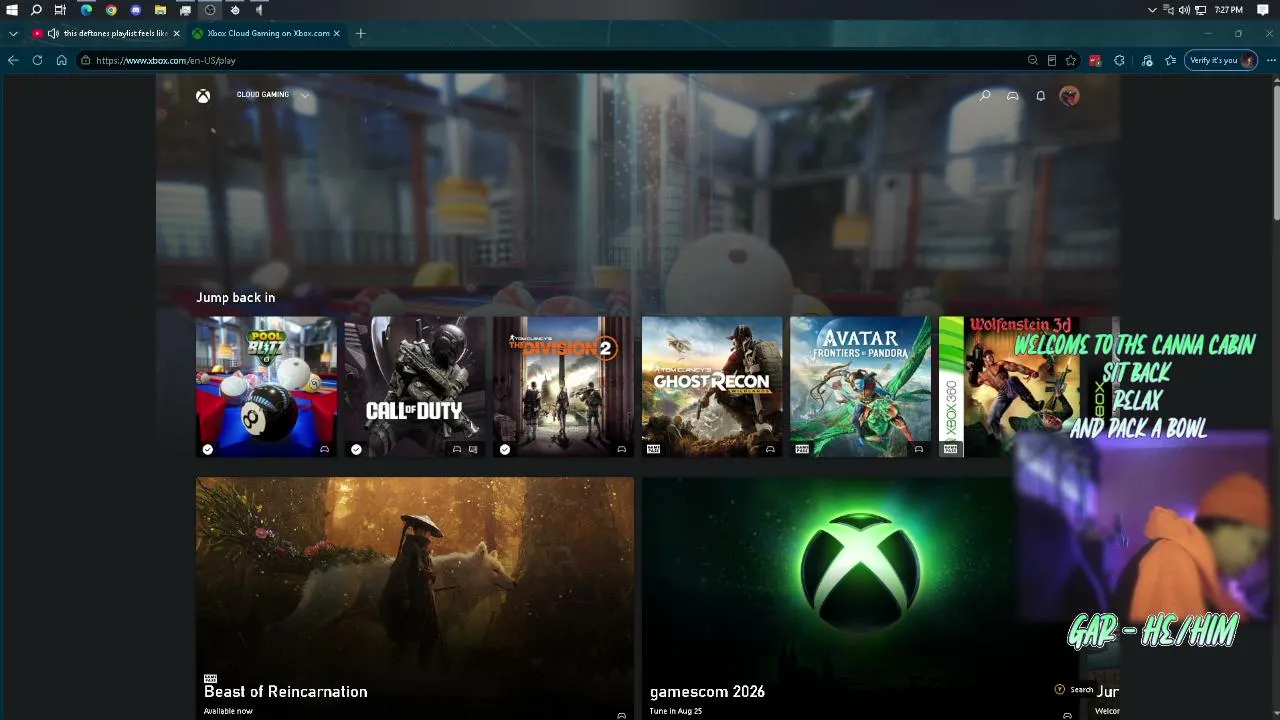Switch to the deftones playlist YouTube tab
This screenshot has width=1280, height=720.
tap(105, 33)
